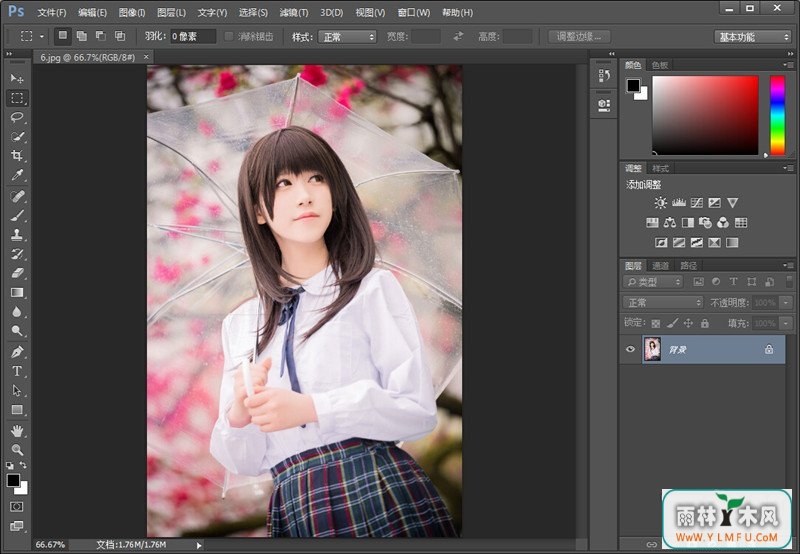Switch to the 路径 paths tab

tap(688, 265)
